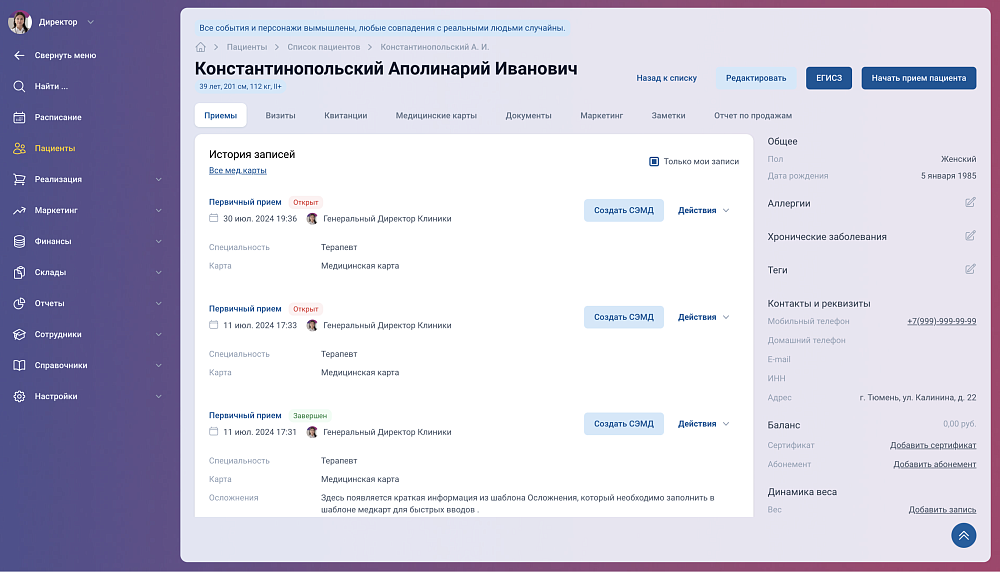Click the ЕГИСЗ button

(x=829, y=78)
